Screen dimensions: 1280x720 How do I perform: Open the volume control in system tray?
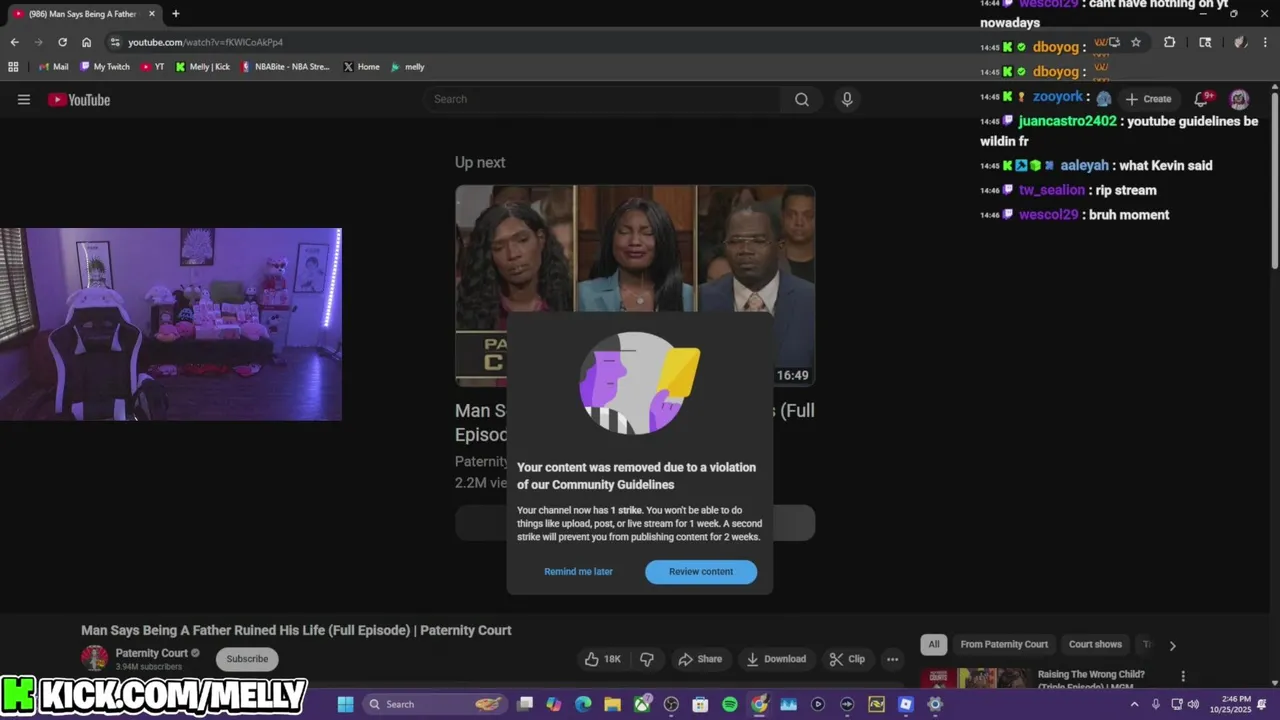click(1193, 704)
